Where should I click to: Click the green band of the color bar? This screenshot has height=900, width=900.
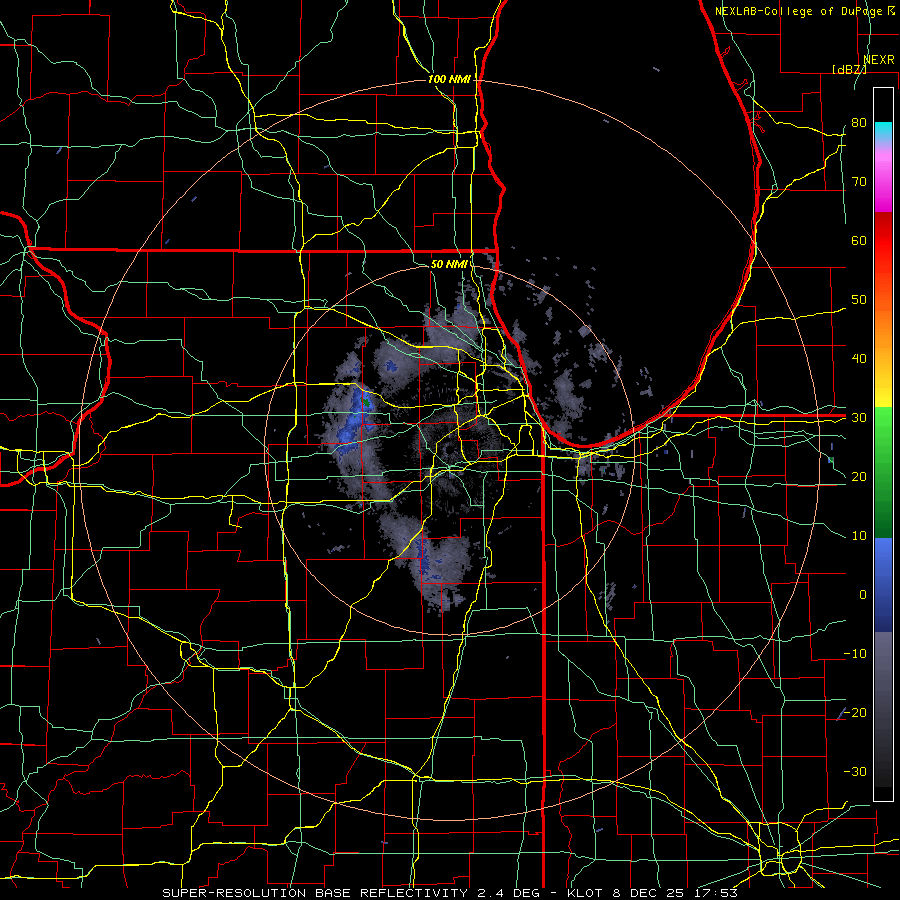point(883,472)
